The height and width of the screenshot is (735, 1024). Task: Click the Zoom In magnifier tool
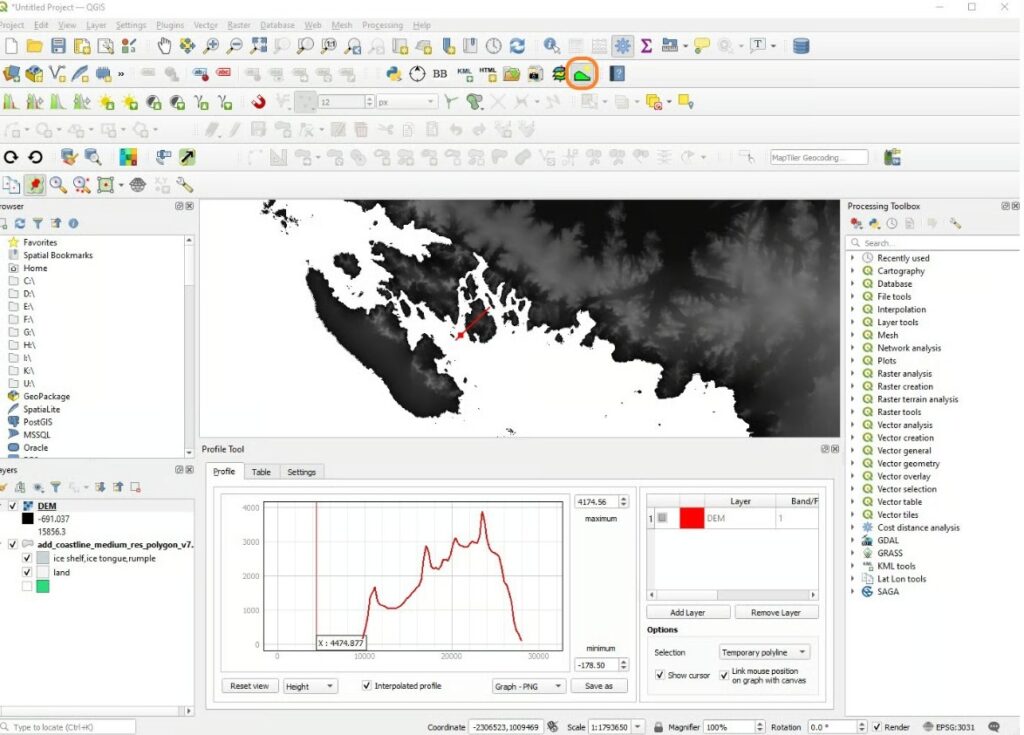coord(211,46)
